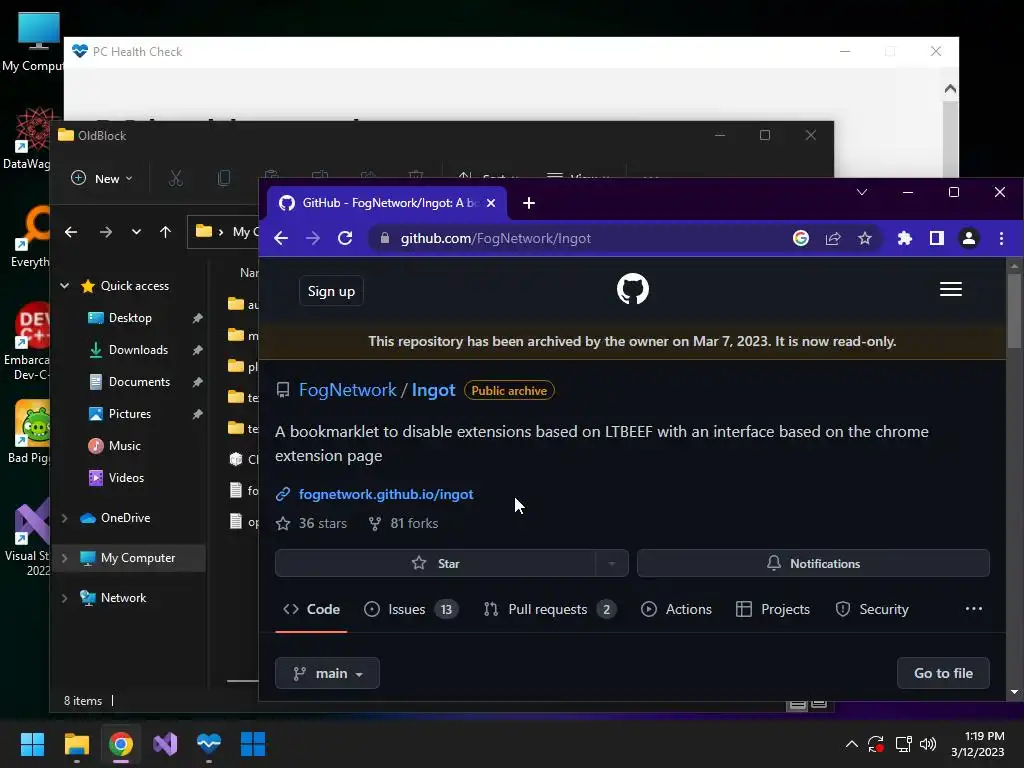
Task: Expand the My Computer tree node
Action: pos(65,558)
